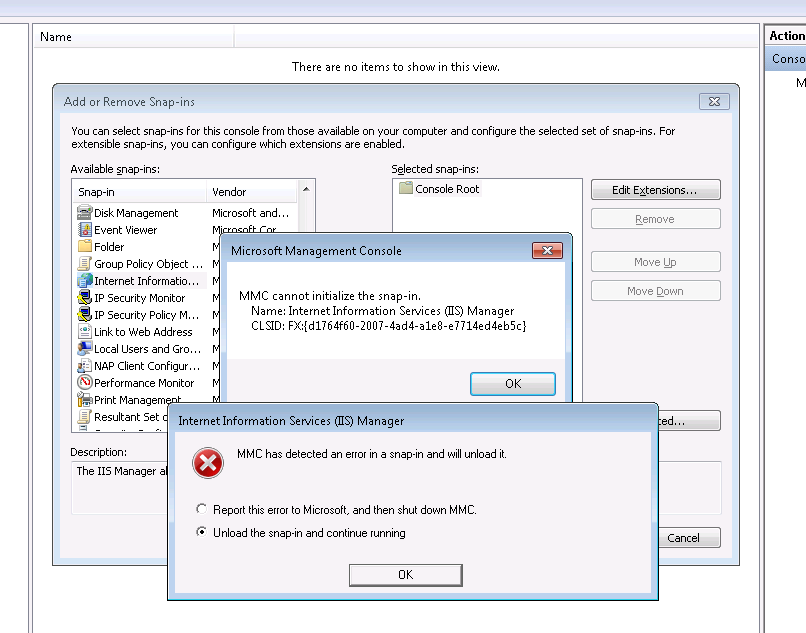The height and width of the screenshot is (633, 806).
Task: Click OK in Microsoft Management Console dialog
Action: (513, 384)
